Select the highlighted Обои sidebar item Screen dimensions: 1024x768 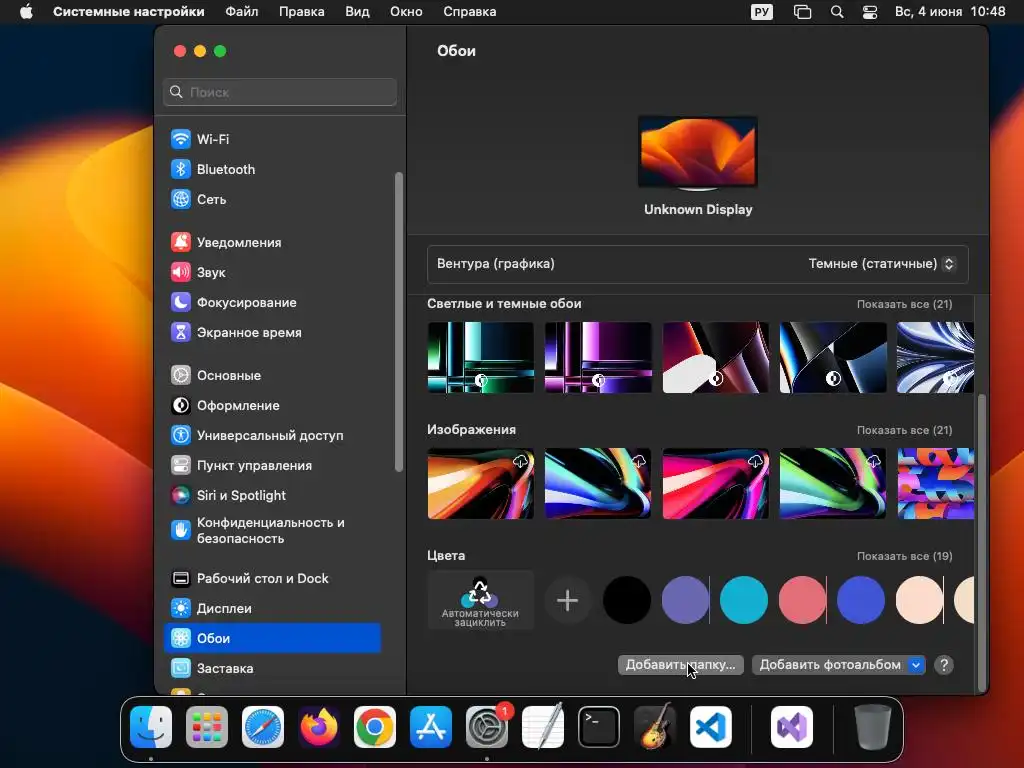click(x=272, y=639)
